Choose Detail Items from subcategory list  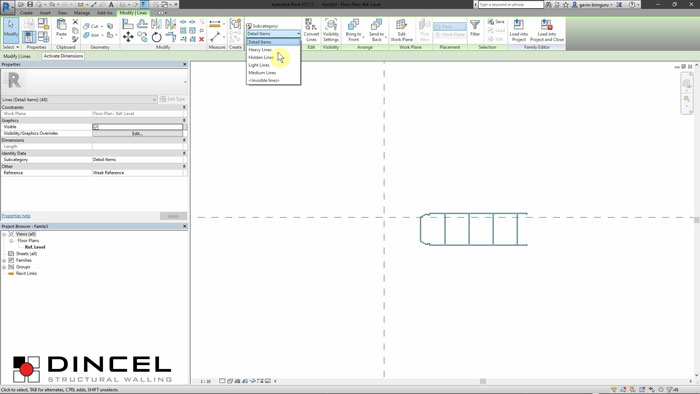[x=273, y=42]
